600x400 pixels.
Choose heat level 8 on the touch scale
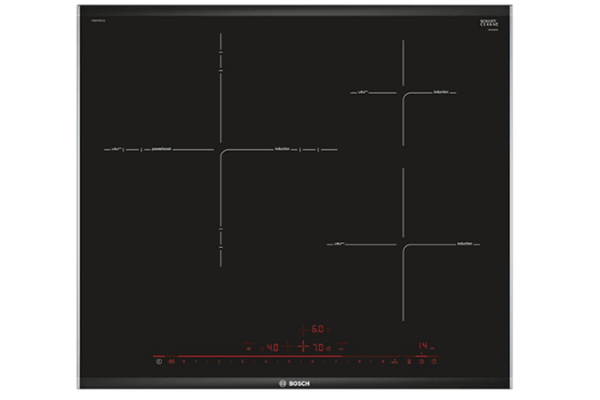click(359, 361)
